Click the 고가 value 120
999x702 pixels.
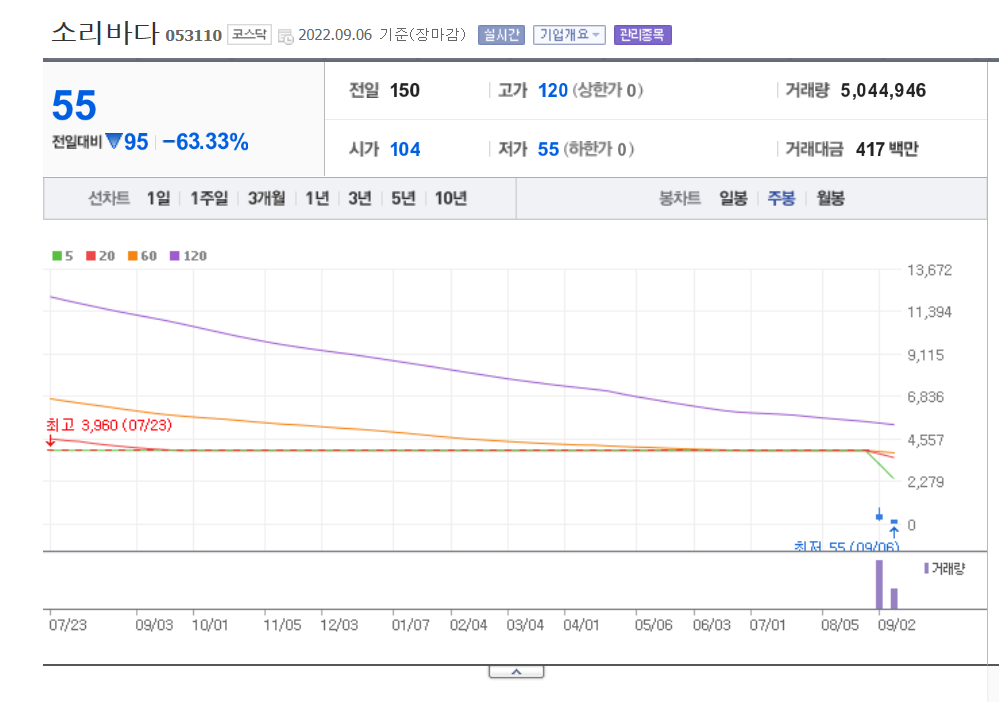552,90
